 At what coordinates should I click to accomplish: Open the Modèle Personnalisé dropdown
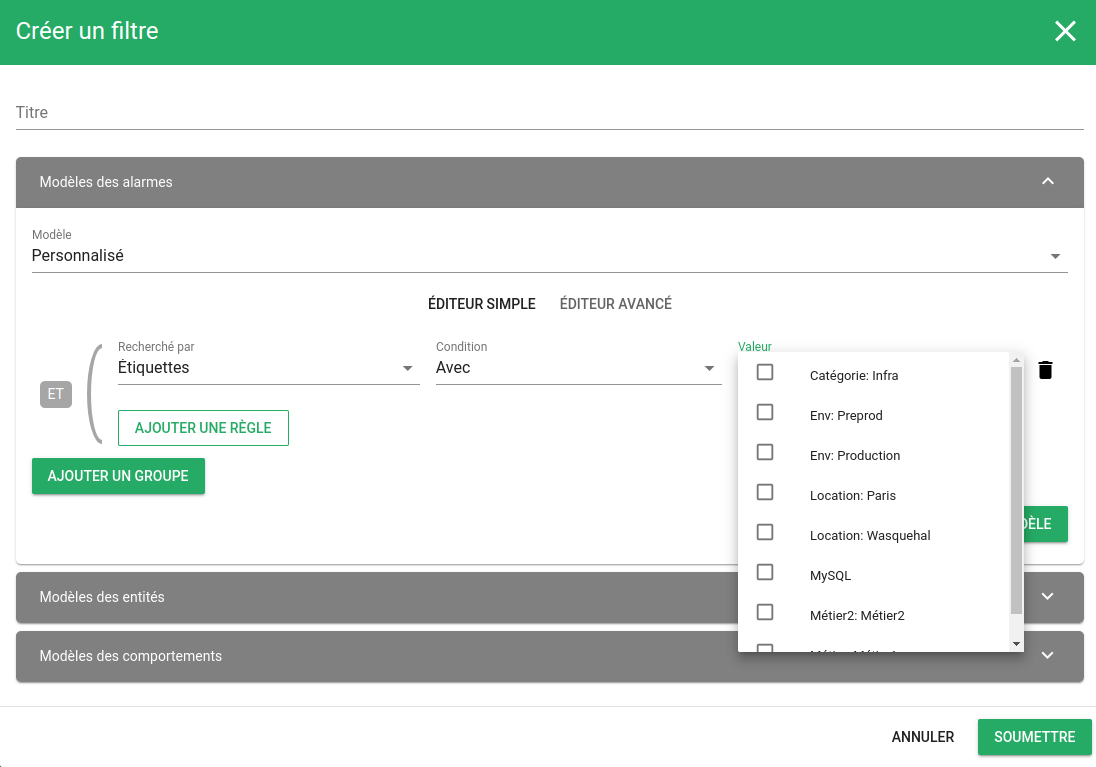[x=548, y=256]
